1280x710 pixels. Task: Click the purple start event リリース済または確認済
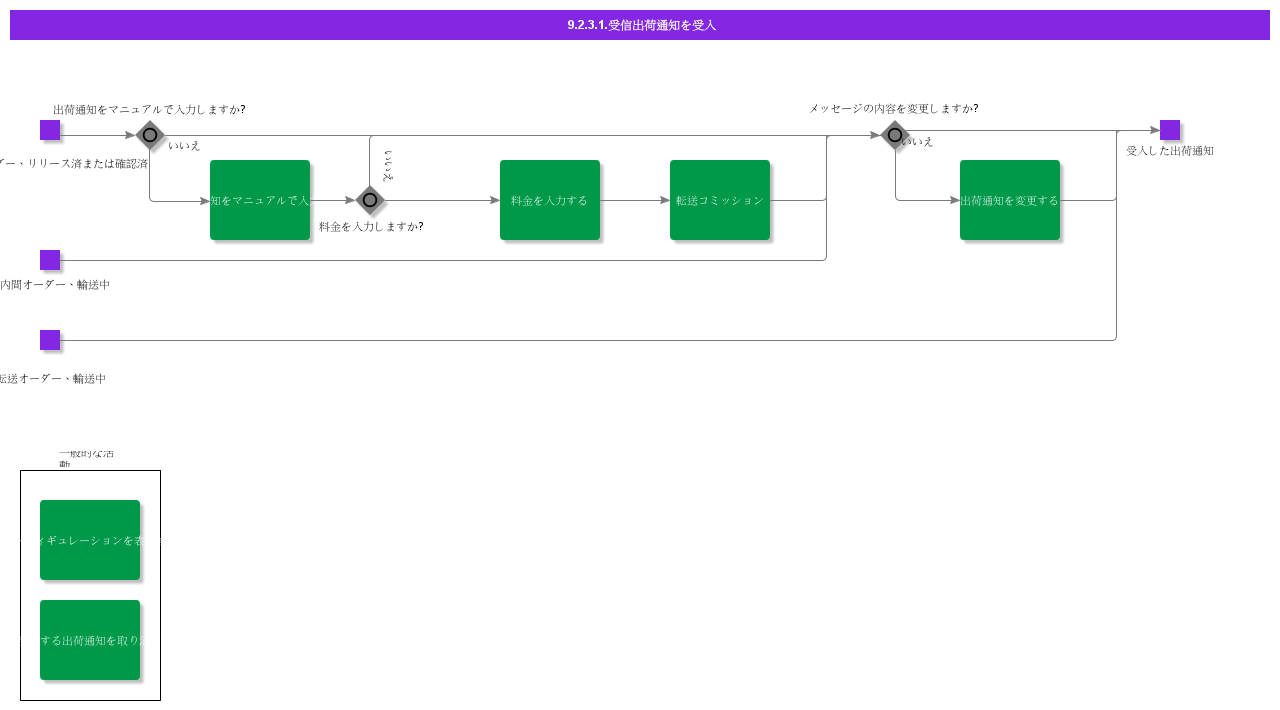click(x=50, y=130)
